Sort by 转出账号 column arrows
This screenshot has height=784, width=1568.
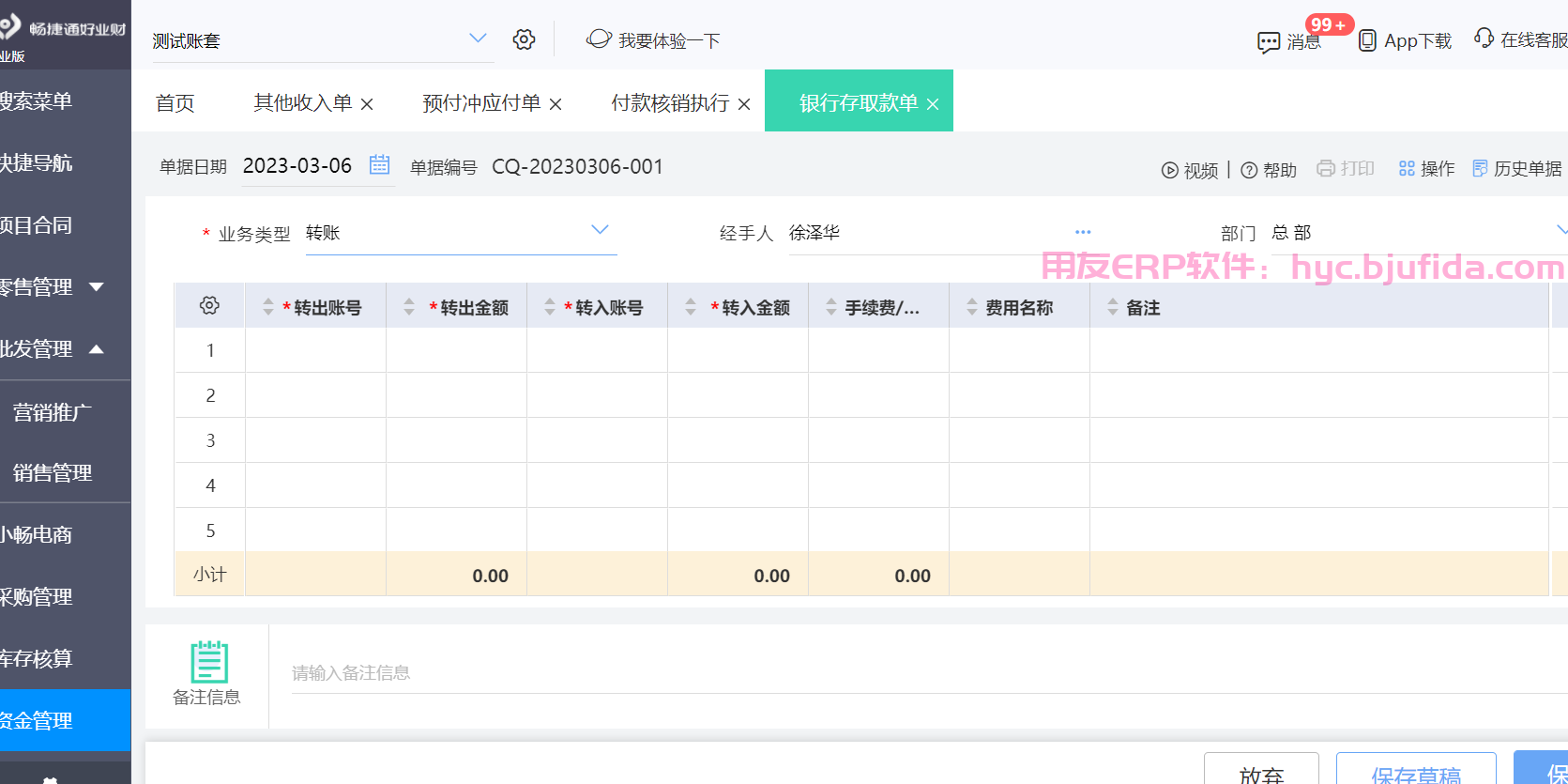click(x=268, y=306)
